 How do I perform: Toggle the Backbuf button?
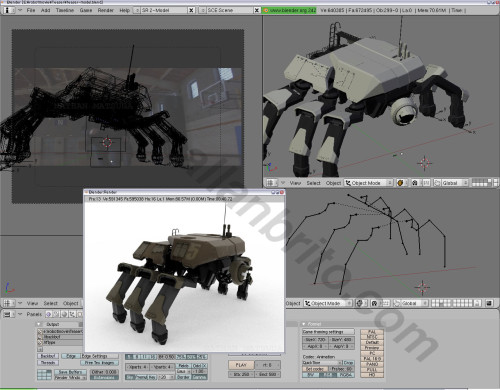point(48,356)
